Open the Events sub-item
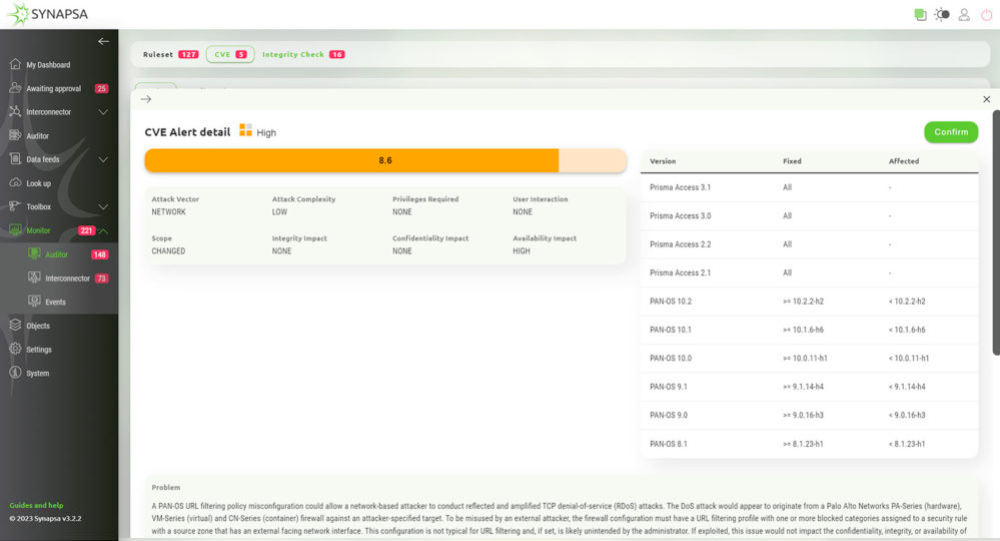 tap(55, 302)
